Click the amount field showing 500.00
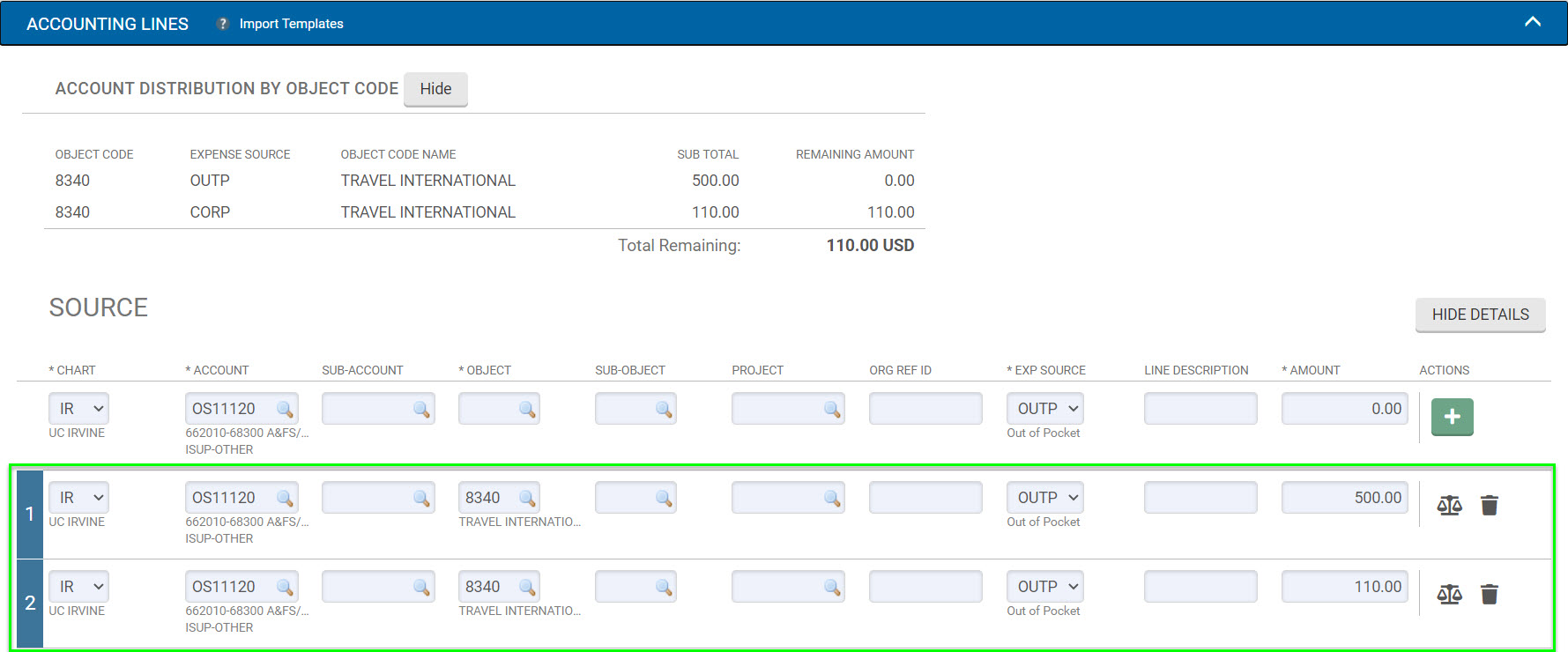1568x652 pixels. pos(1345,498)
